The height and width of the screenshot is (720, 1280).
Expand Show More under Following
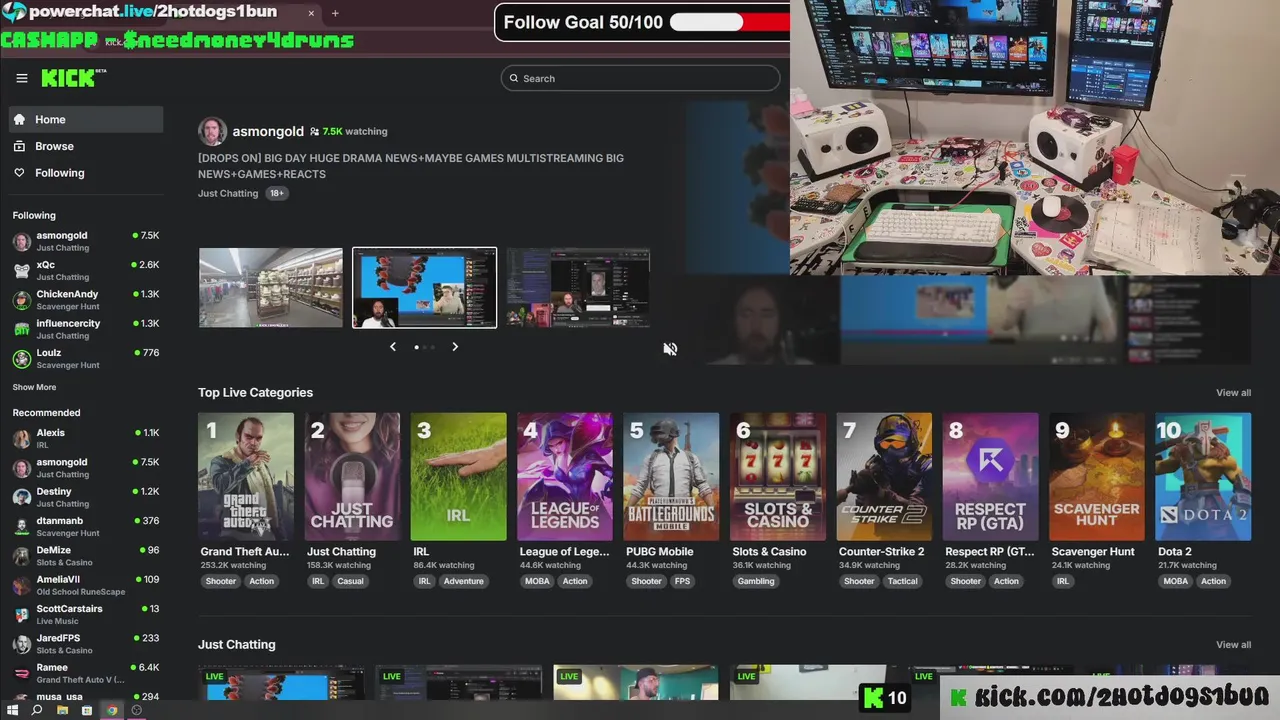(x=34, y=387)
